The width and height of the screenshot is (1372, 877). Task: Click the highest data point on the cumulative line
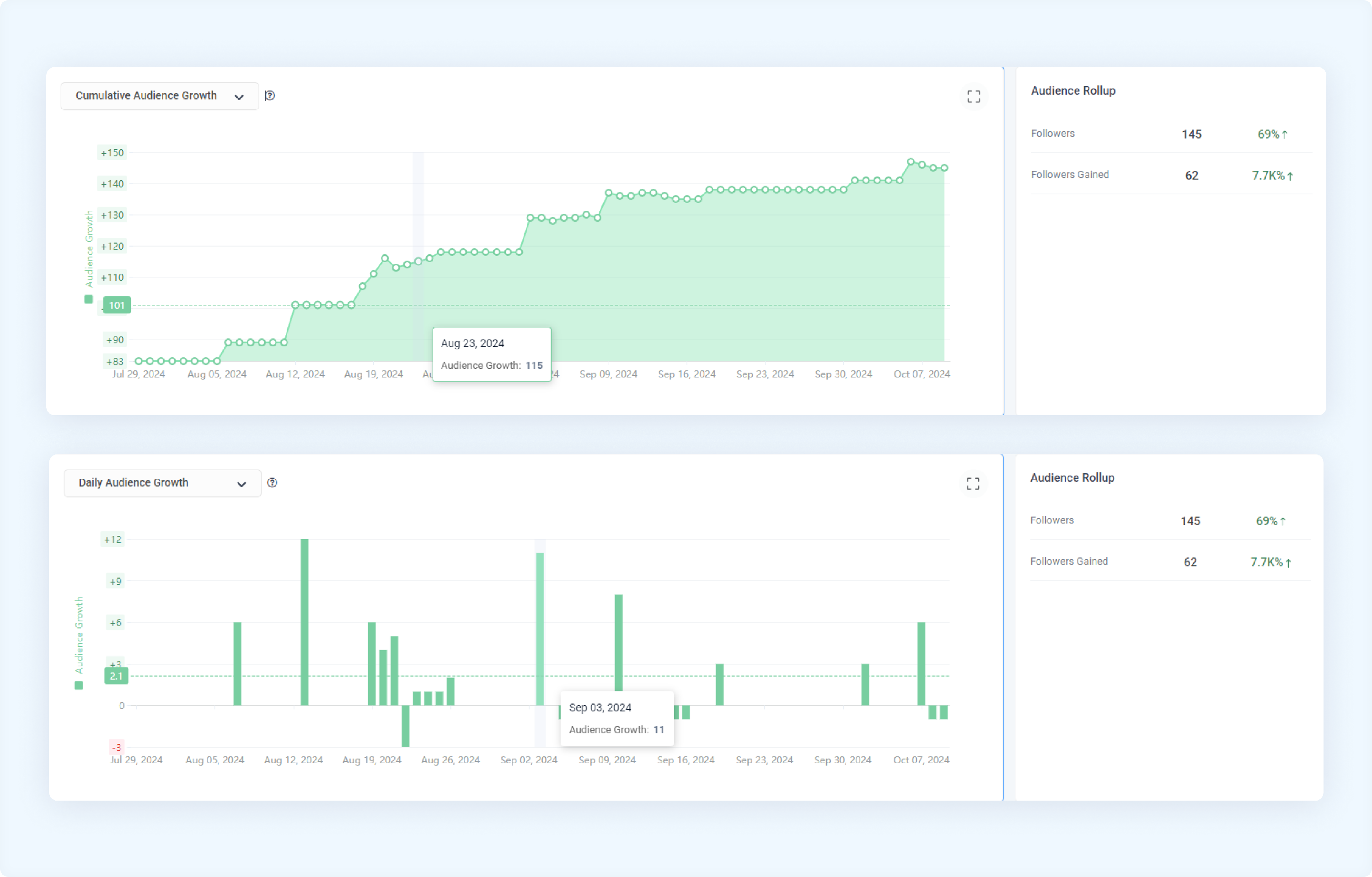pos(911,162)
